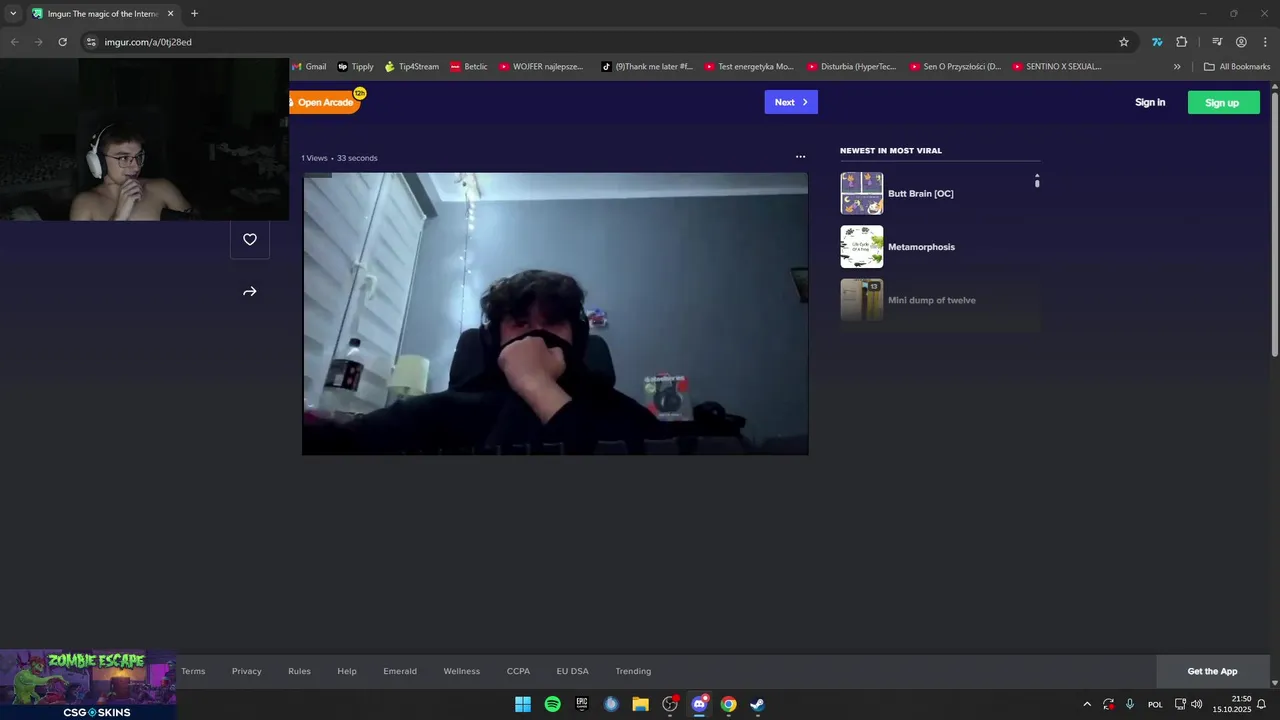Image resolution: width=1280 pixels, height=720 pixels.
Task: Open a new browser tab
Action: point(194,14)
